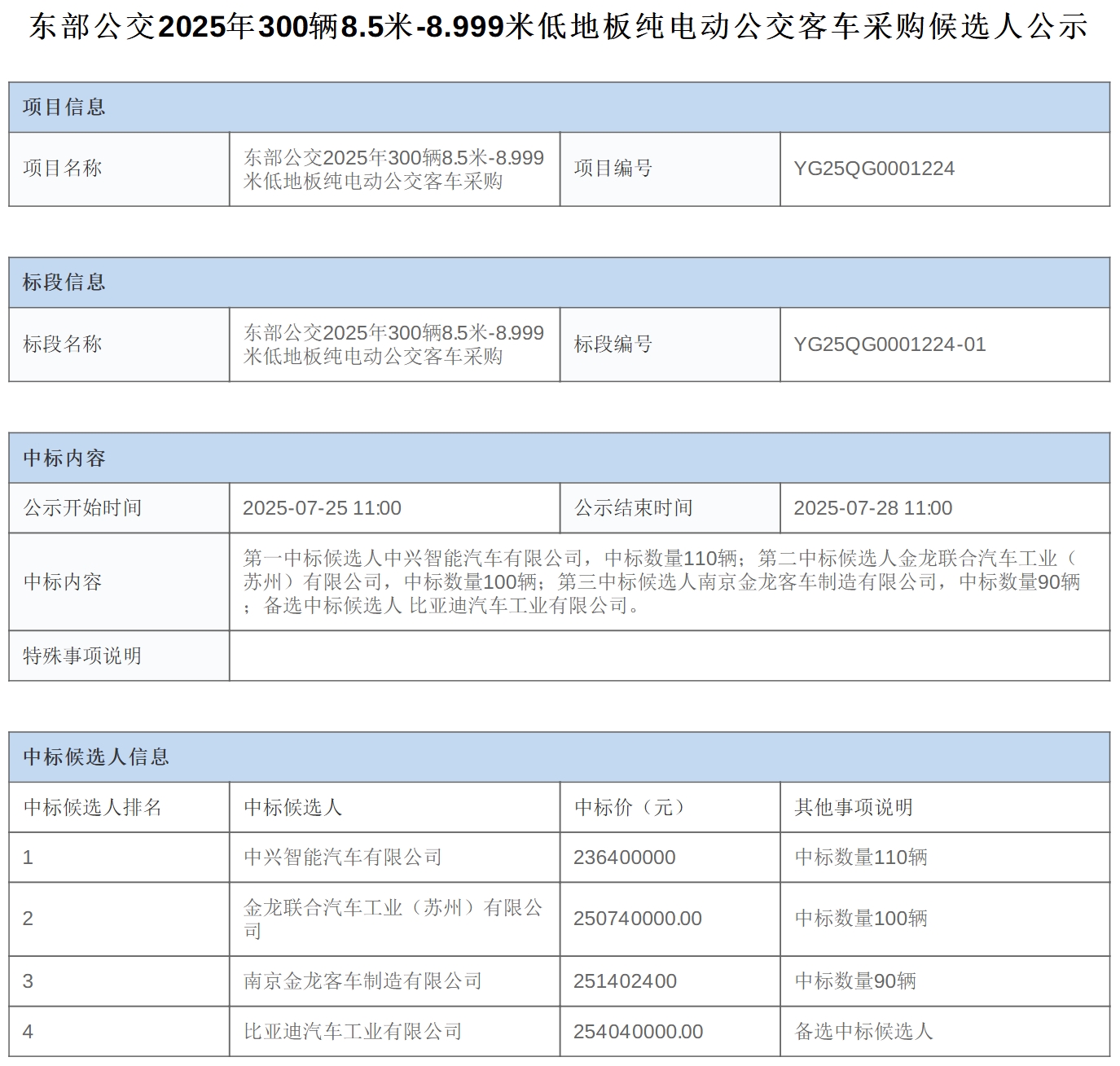The width and height of the screenshot is (1120, 1066).
Task: Select start time 2025-07-25 11:00
Action: (x=322, y=508)
